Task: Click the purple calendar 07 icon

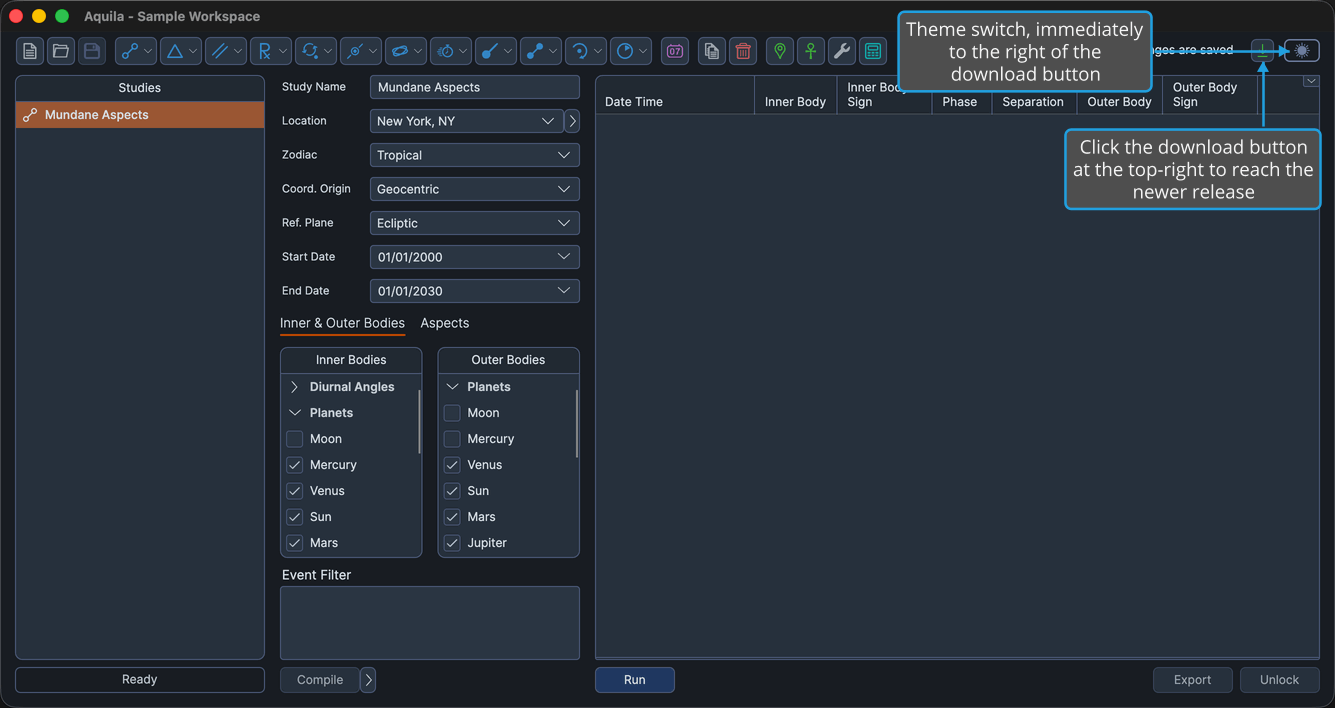Action: (675, 51)
